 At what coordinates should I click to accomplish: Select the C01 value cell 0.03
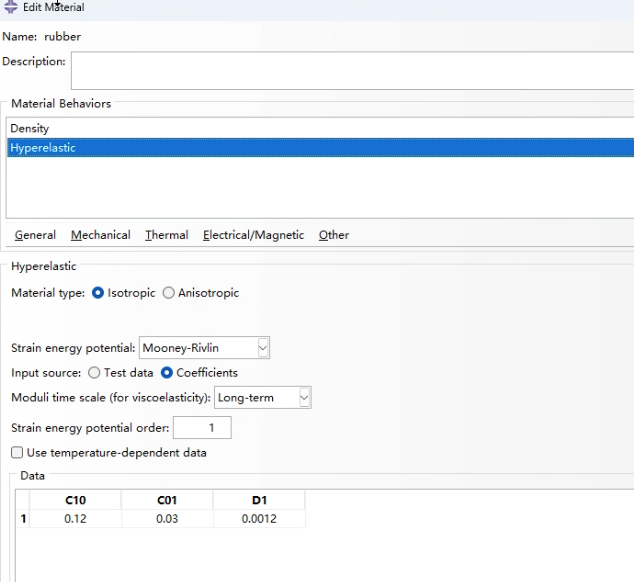click(x=167, y=519)
